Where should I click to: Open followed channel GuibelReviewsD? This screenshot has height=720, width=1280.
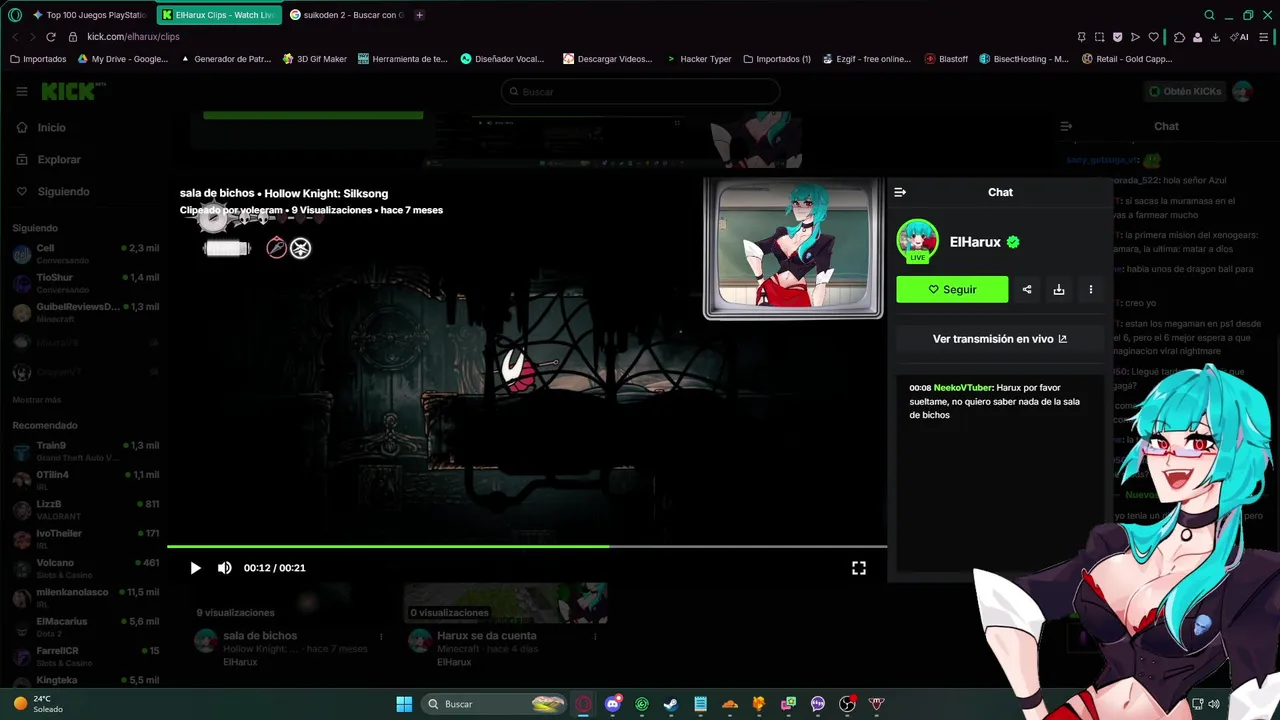[x=85, y=312]
